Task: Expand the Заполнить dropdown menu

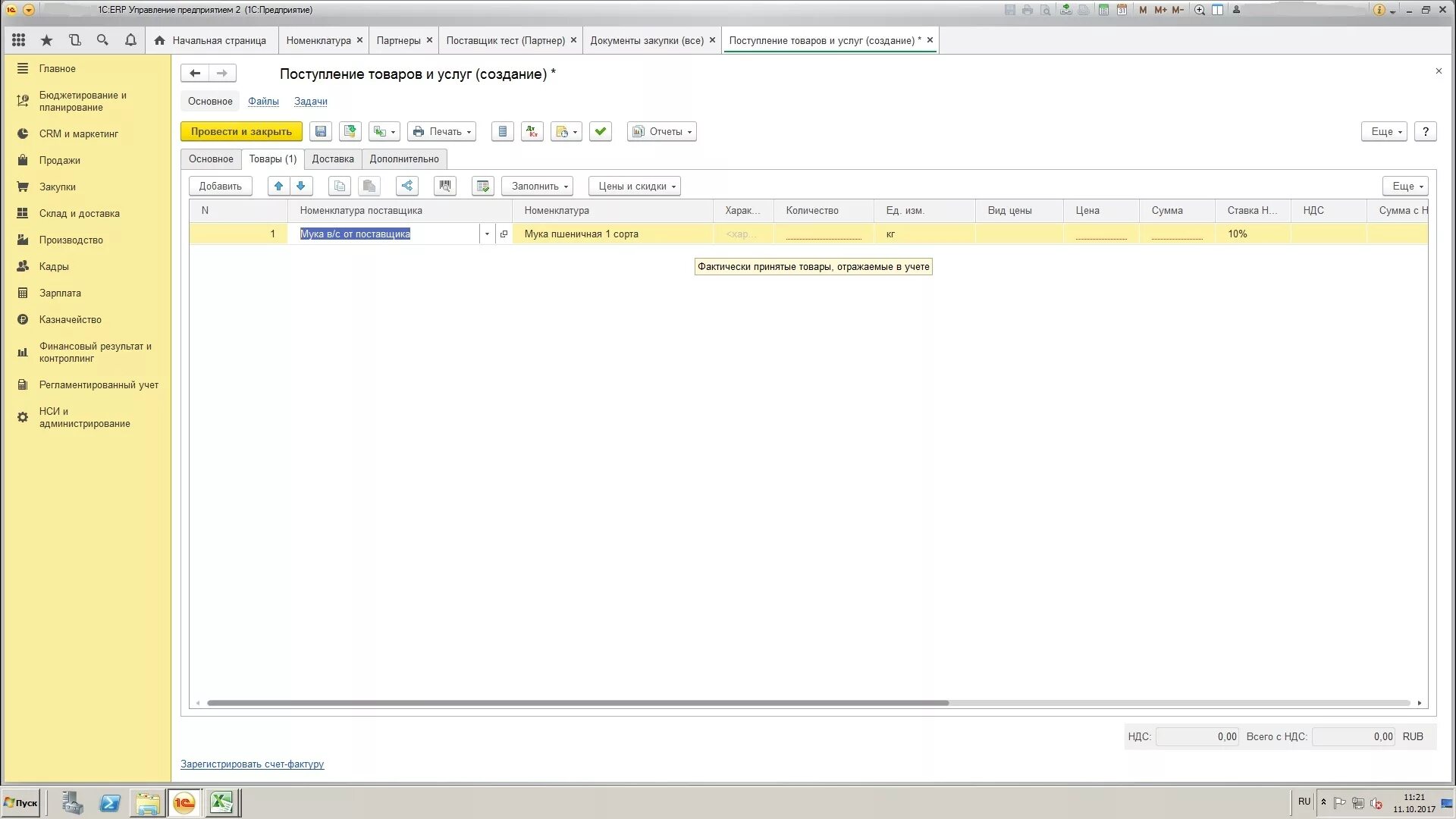Action: pos(538,186)
